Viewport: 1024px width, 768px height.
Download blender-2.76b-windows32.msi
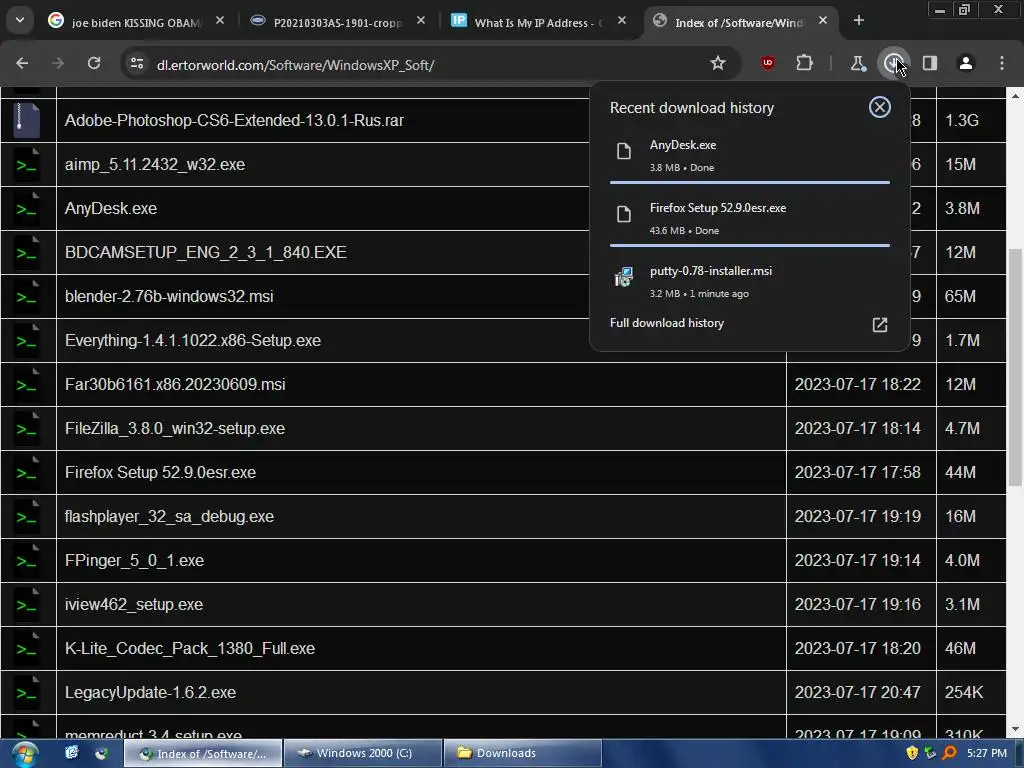pos(169,296)
